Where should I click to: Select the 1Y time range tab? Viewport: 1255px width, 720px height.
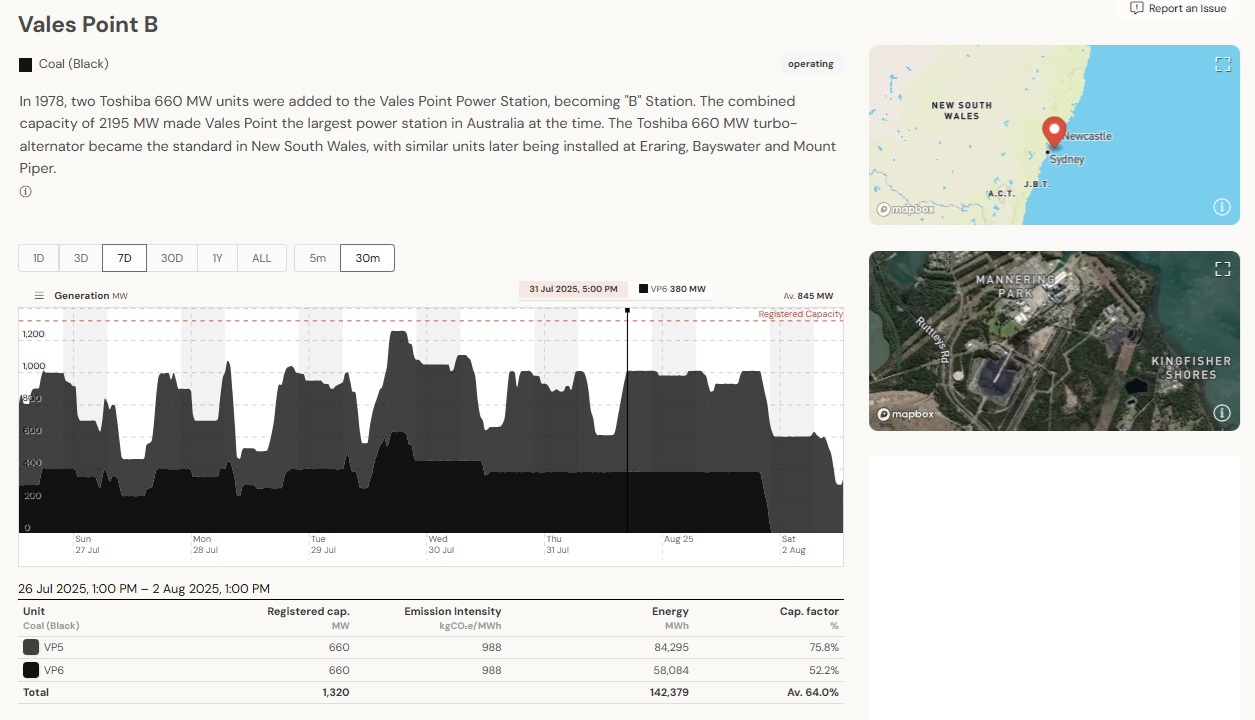[x=217, y=258]
